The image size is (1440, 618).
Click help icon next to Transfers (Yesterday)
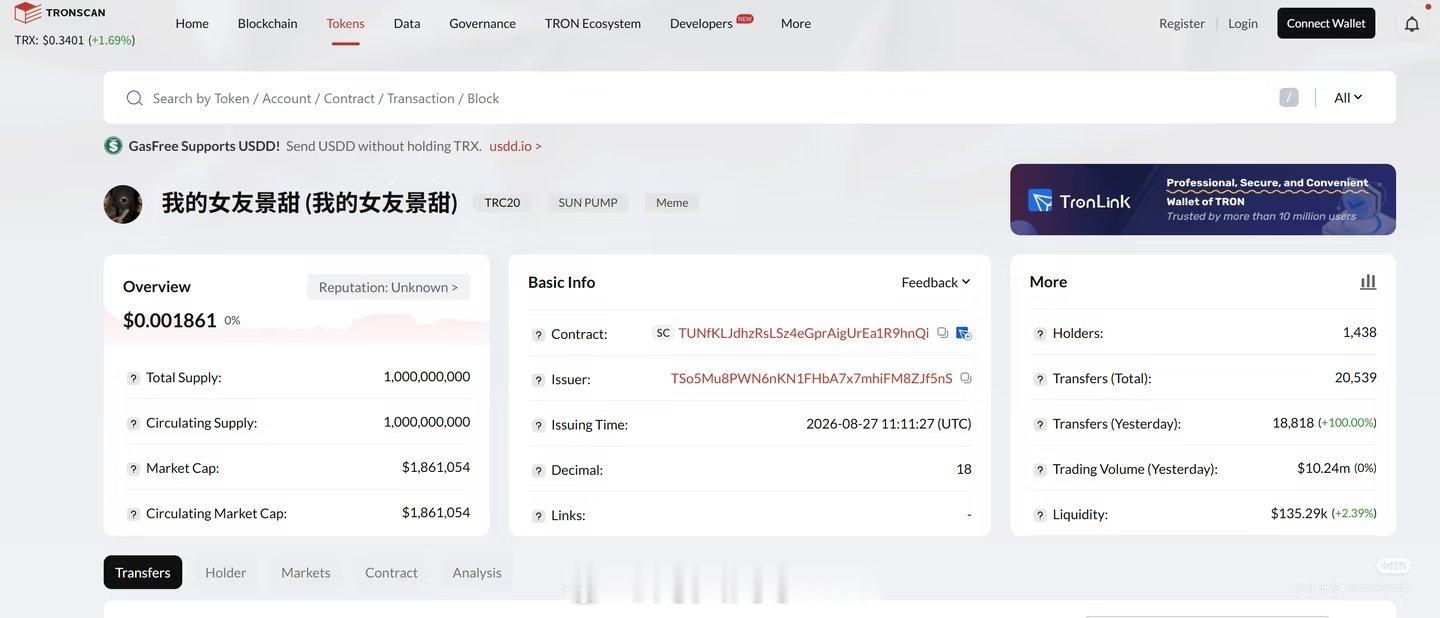1040,424
